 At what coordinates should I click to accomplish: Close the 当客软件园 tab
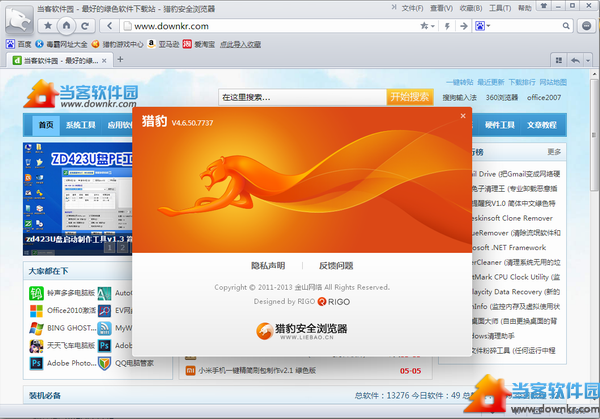click(x=104, y=60)
